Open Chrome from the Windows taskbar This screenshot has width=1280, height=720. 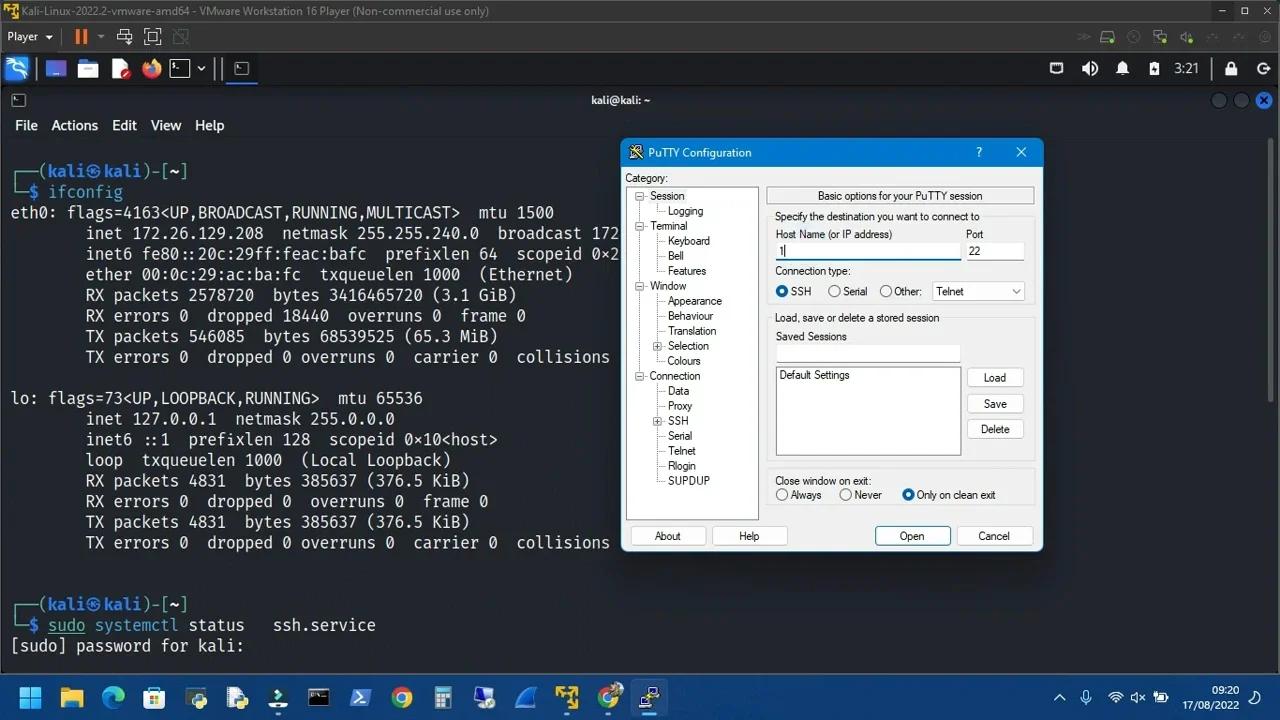click(401, 697)
